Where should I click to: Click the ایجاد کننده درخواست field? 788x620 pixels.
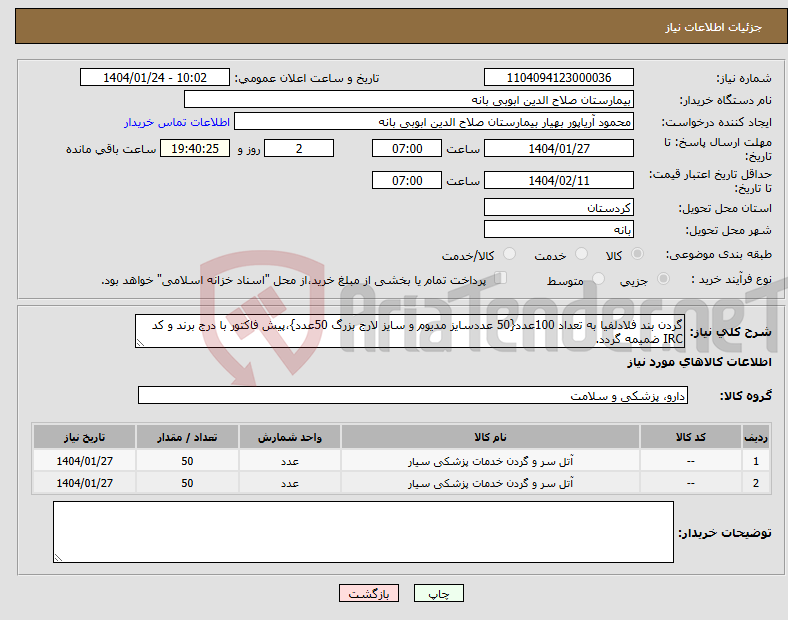[434, 122]
